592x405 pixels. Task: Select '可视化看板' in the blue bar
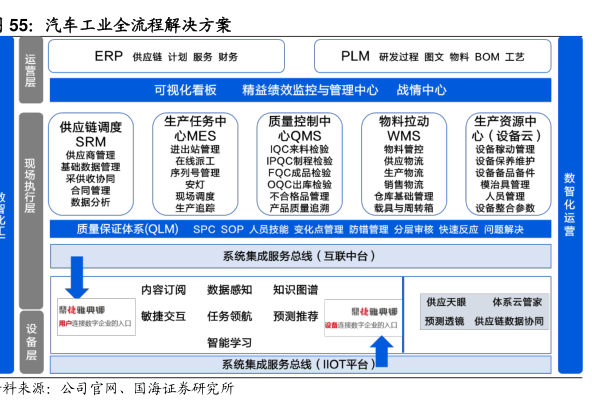point(185,90)
